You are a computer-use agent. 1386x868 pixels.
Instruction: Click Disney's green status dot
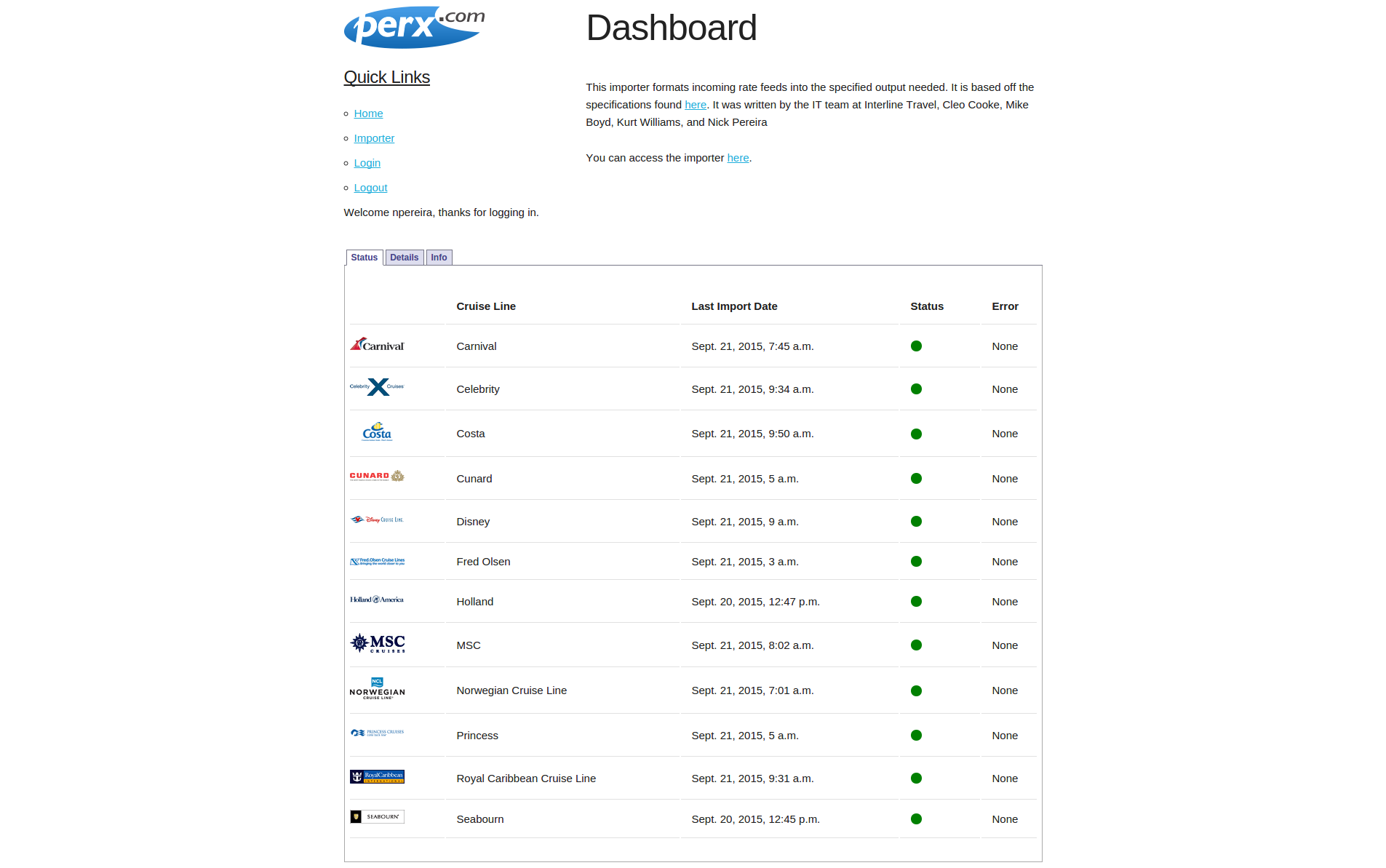point(916,522)
